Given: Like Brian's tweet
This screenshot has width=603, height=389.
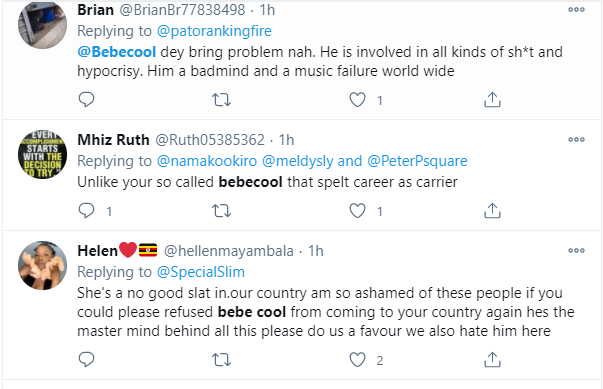Looking at the screenshot, I should 357,100.
